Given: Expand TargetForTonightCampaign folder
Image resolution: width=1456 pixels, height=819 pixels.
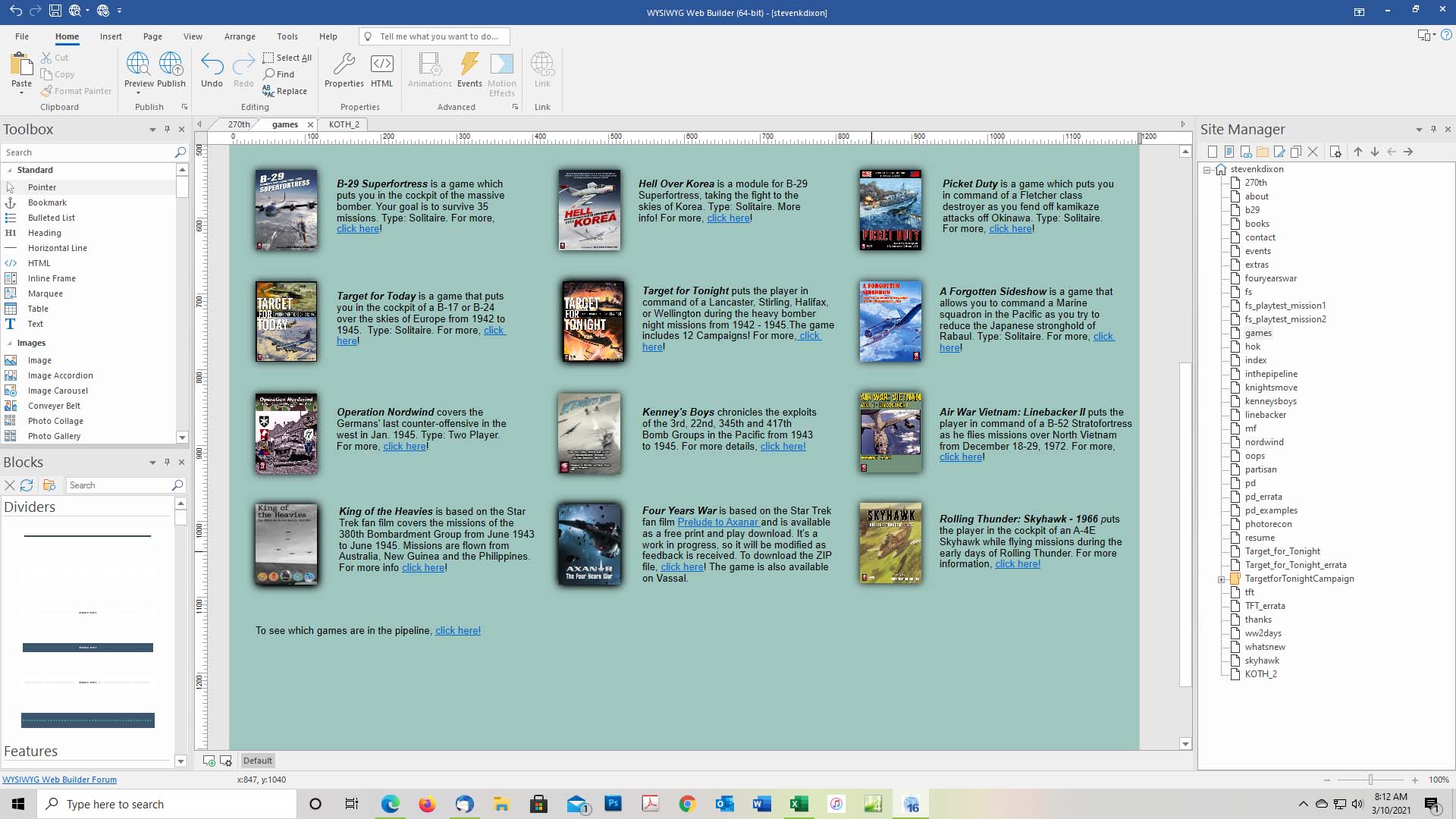Looking at the screenshot, I should tap(1221, 579).
